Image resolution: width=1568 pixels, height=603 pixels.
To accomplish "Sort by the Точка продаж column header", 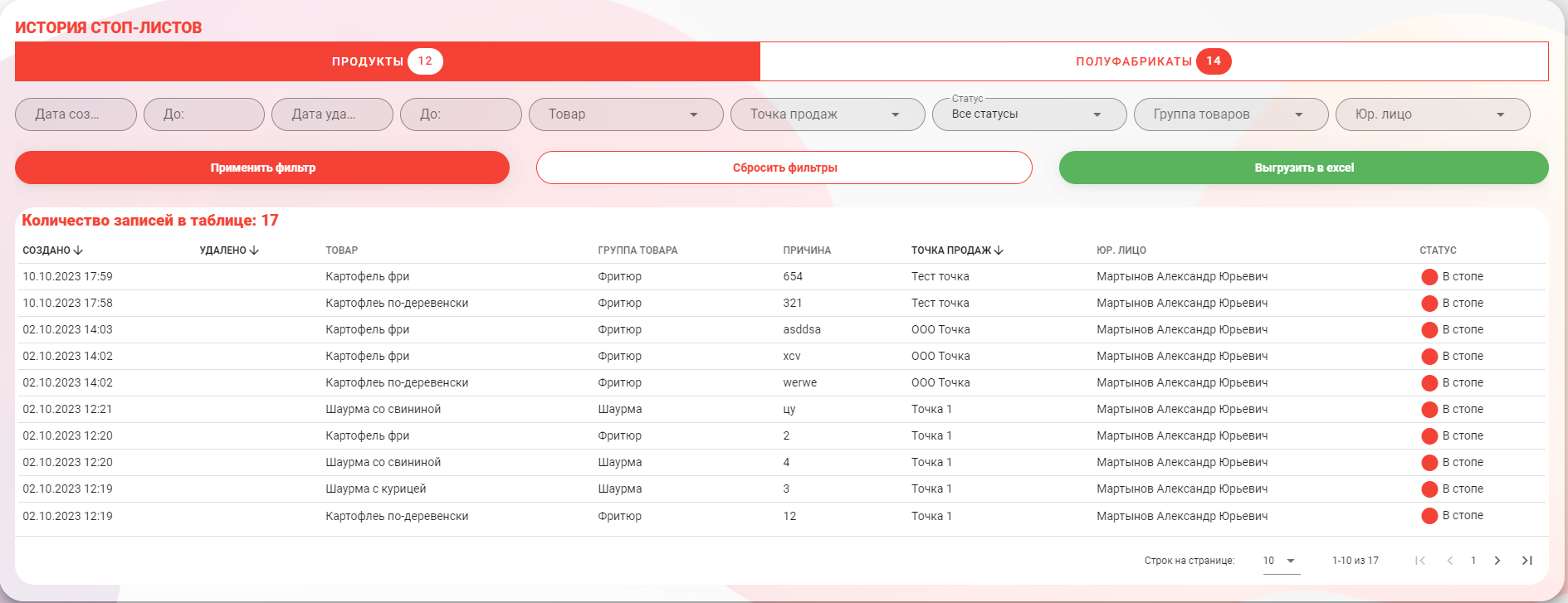I will click(x=958, y=250).
